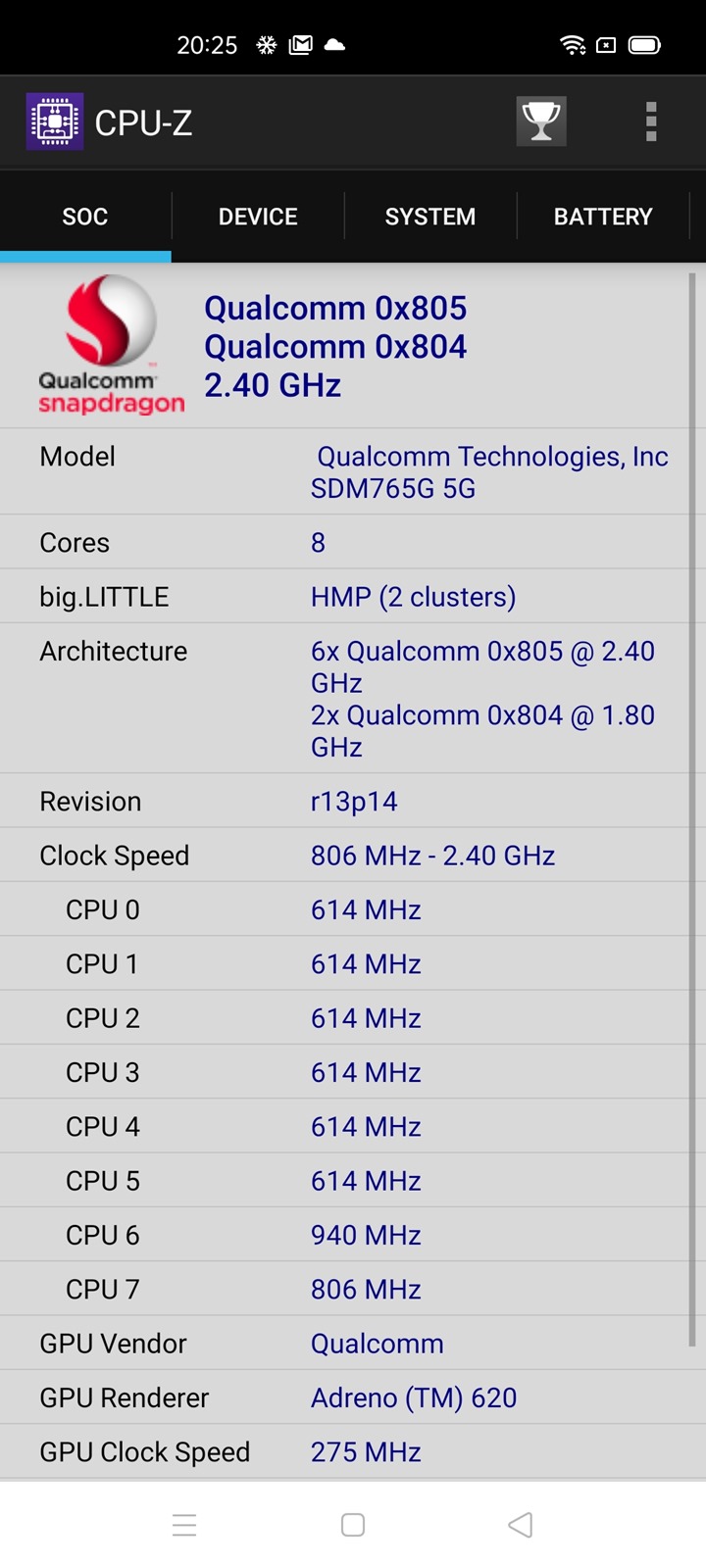The image size is (706, 1568).
Task: Tap the Wi-Fi status icon
Action: tap(573, 45)
